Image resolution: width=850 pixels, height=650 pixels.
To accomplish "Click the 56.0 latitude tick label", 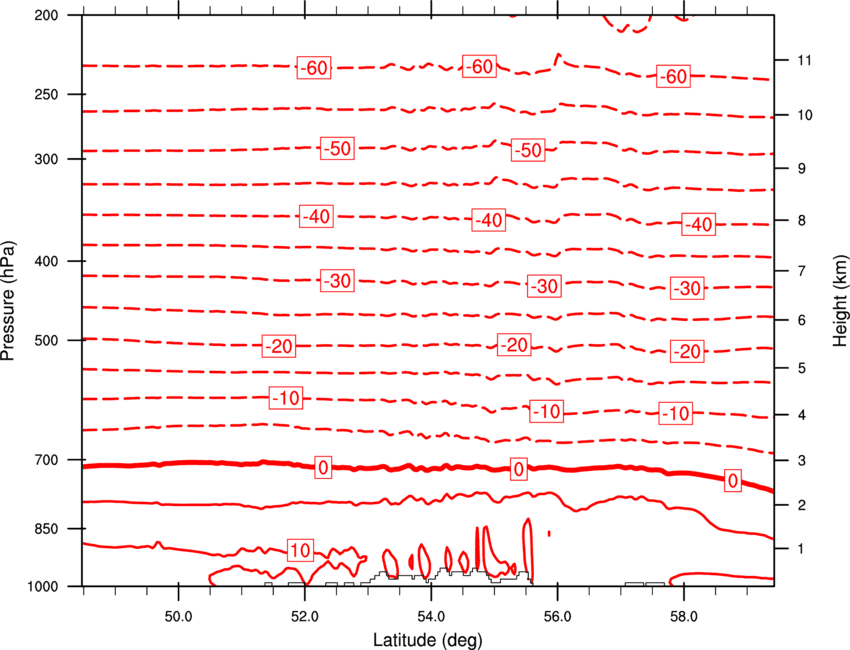I will pyautogui.click(x=558, y=617).
